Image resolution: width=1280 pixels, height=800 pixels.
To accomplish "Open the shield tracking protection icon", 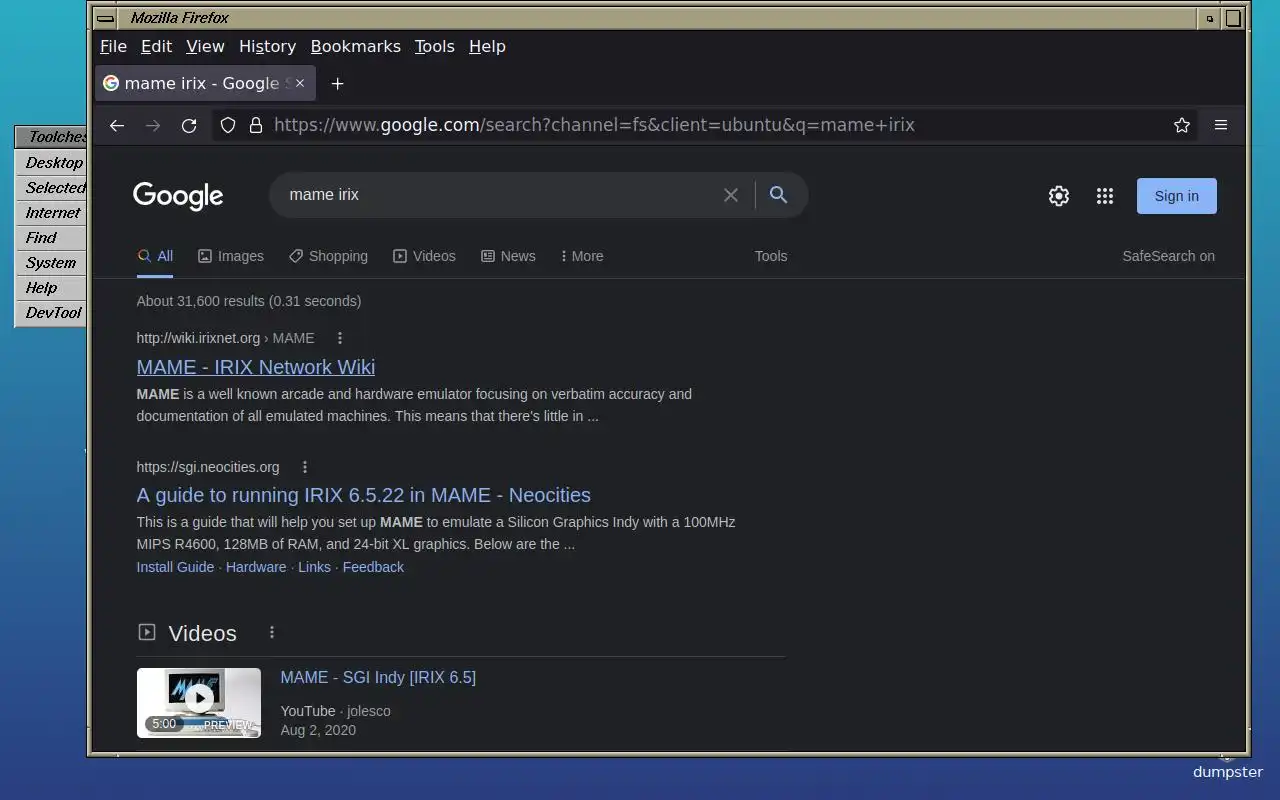I will [x=228, y=125].
